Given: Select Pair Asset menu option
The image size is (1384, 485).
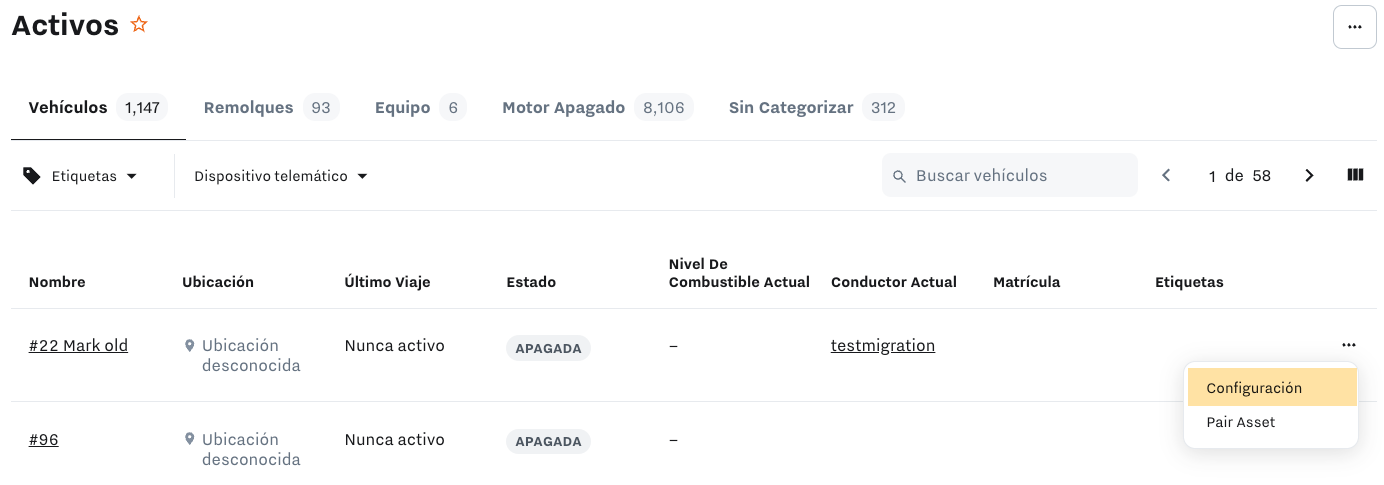Looking at the screenshot, I should pos(1241,422).
